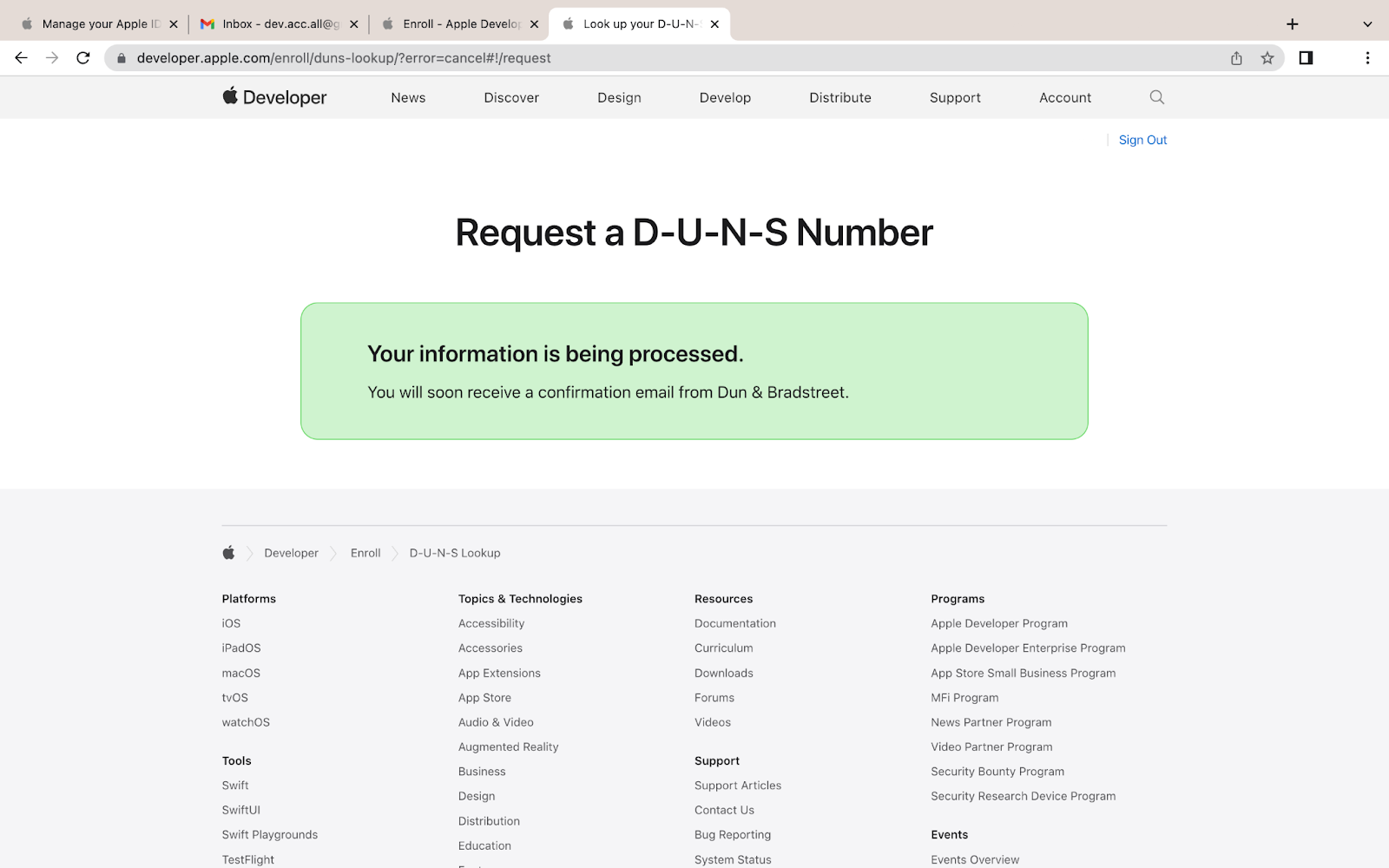Viewport: 1389px width, 868px height.
Task: Open App Store Small Business Program link
Action: (1024, 673)
